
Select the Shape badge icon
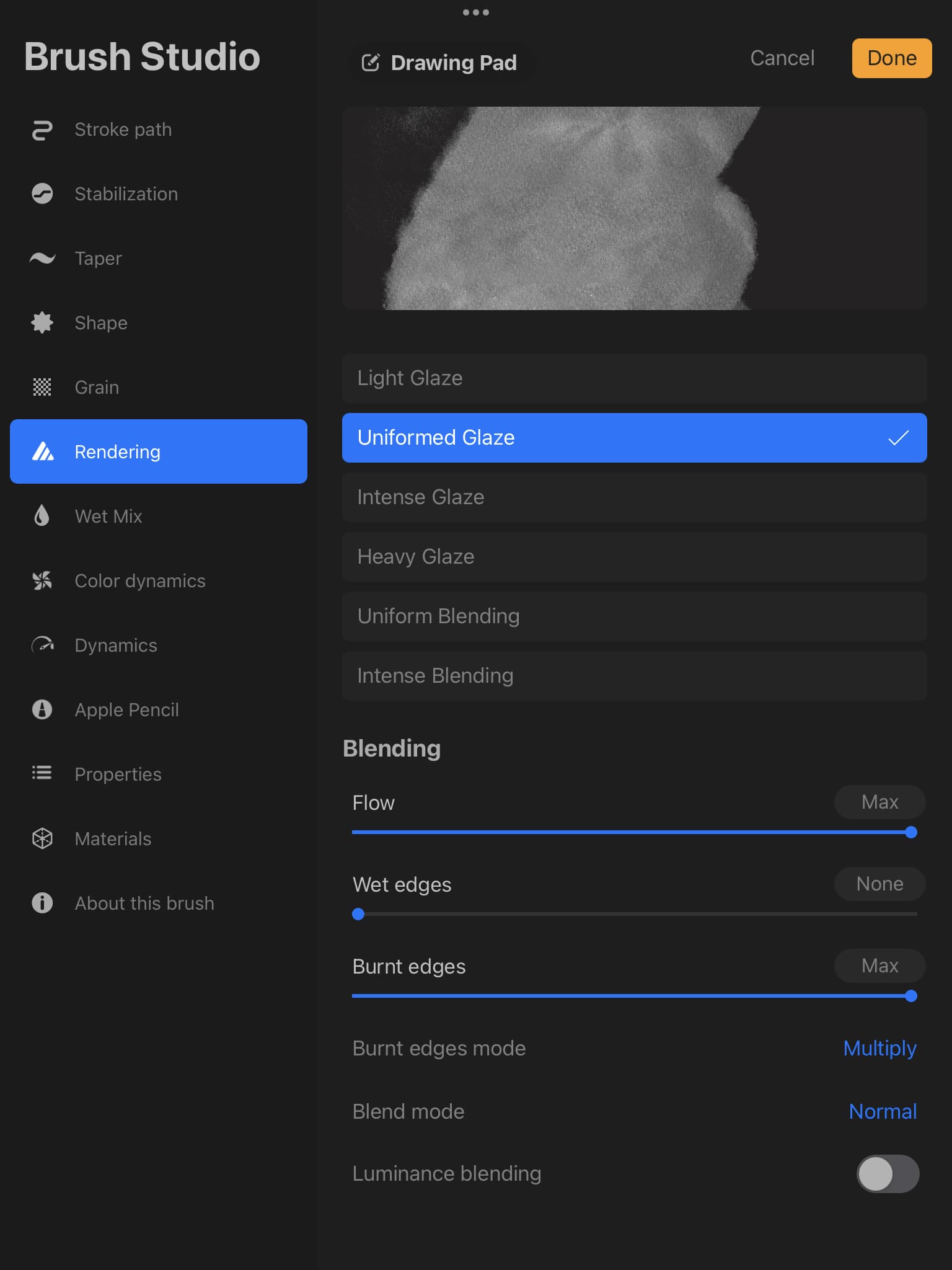(42, 323)
